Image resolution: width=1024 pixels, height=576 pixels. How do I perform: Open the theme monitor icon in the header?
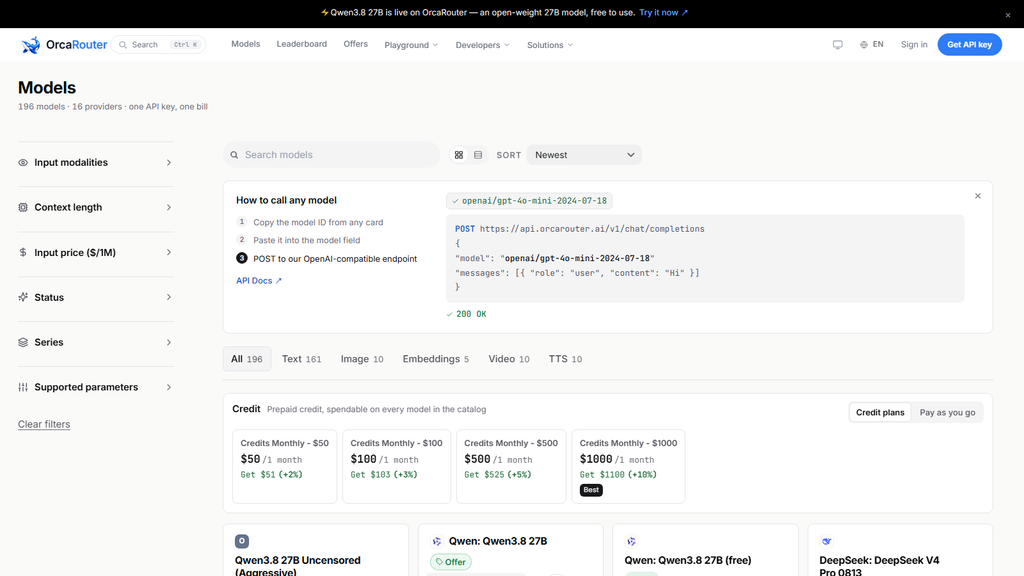click(837, 44)
